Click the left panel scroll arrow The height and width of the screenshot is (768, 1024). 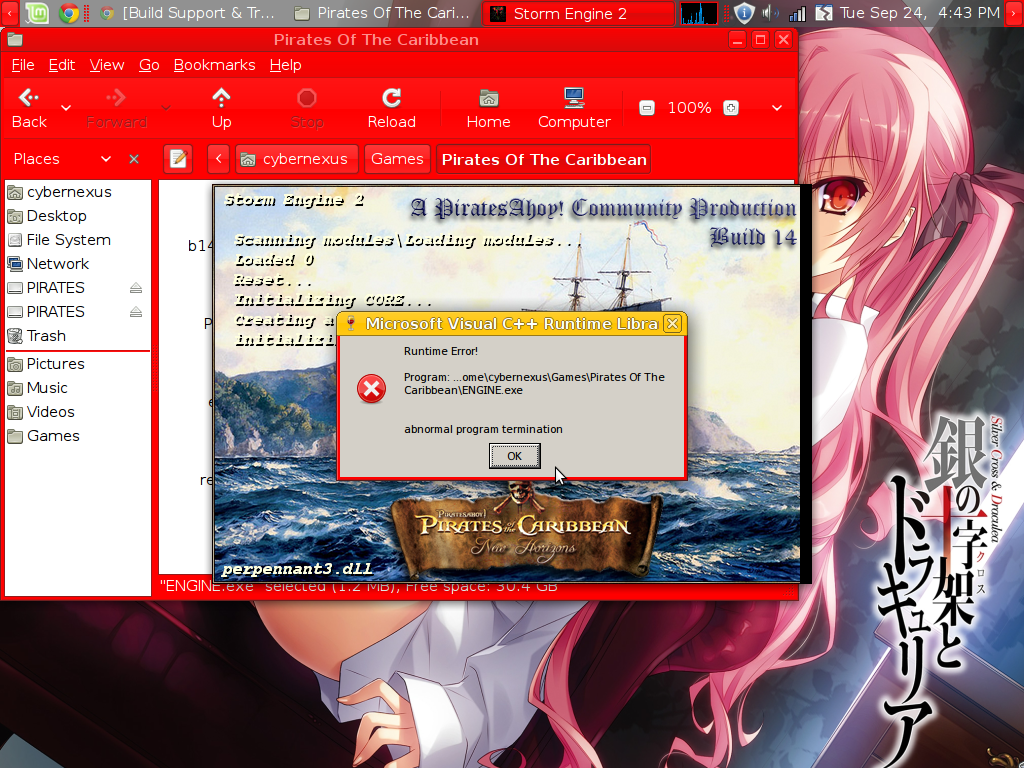tap(9, 13)
